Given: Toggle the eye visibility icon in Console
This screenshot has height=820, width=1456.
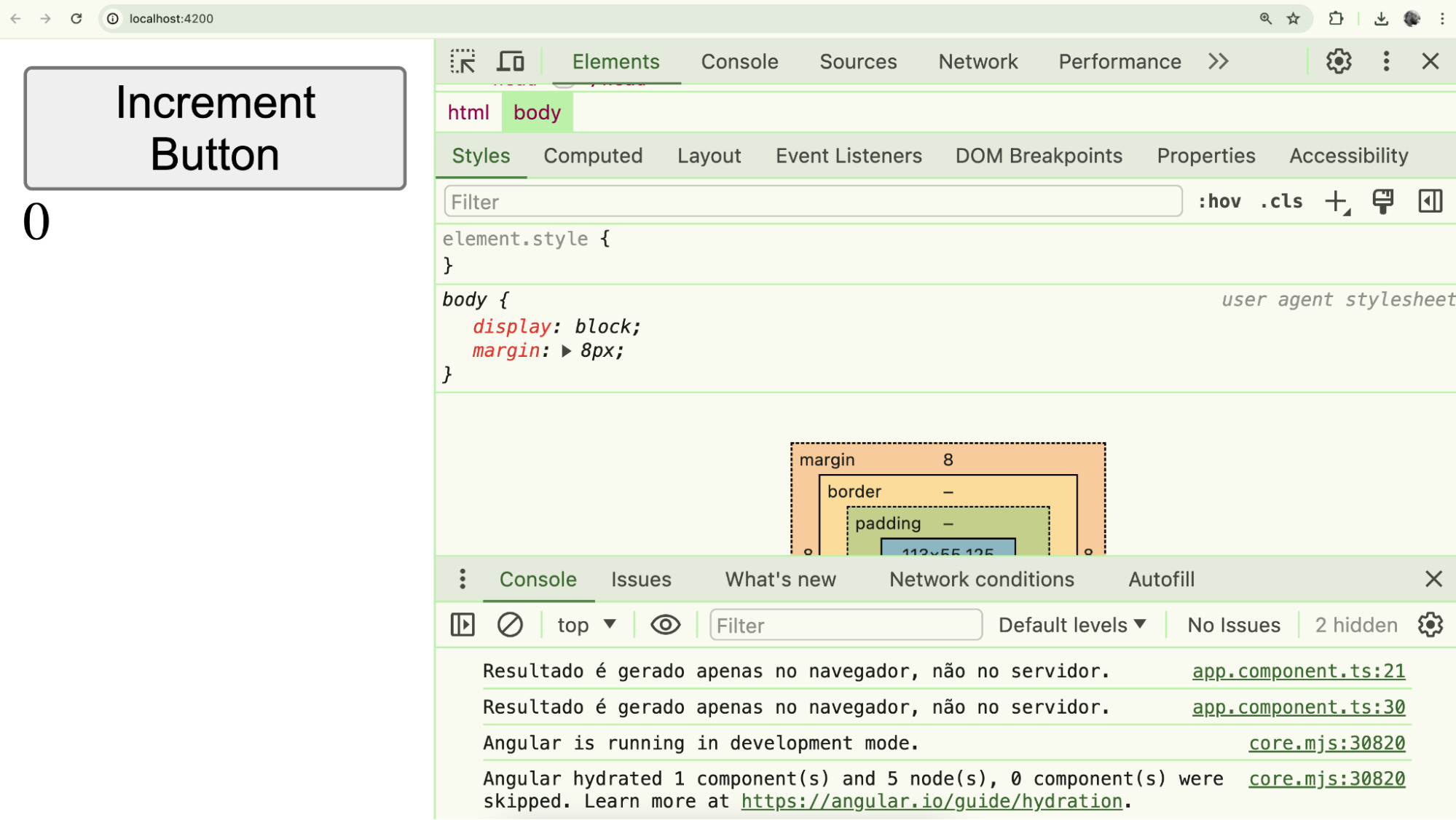Looking at the screenshot, I should 666,626.
